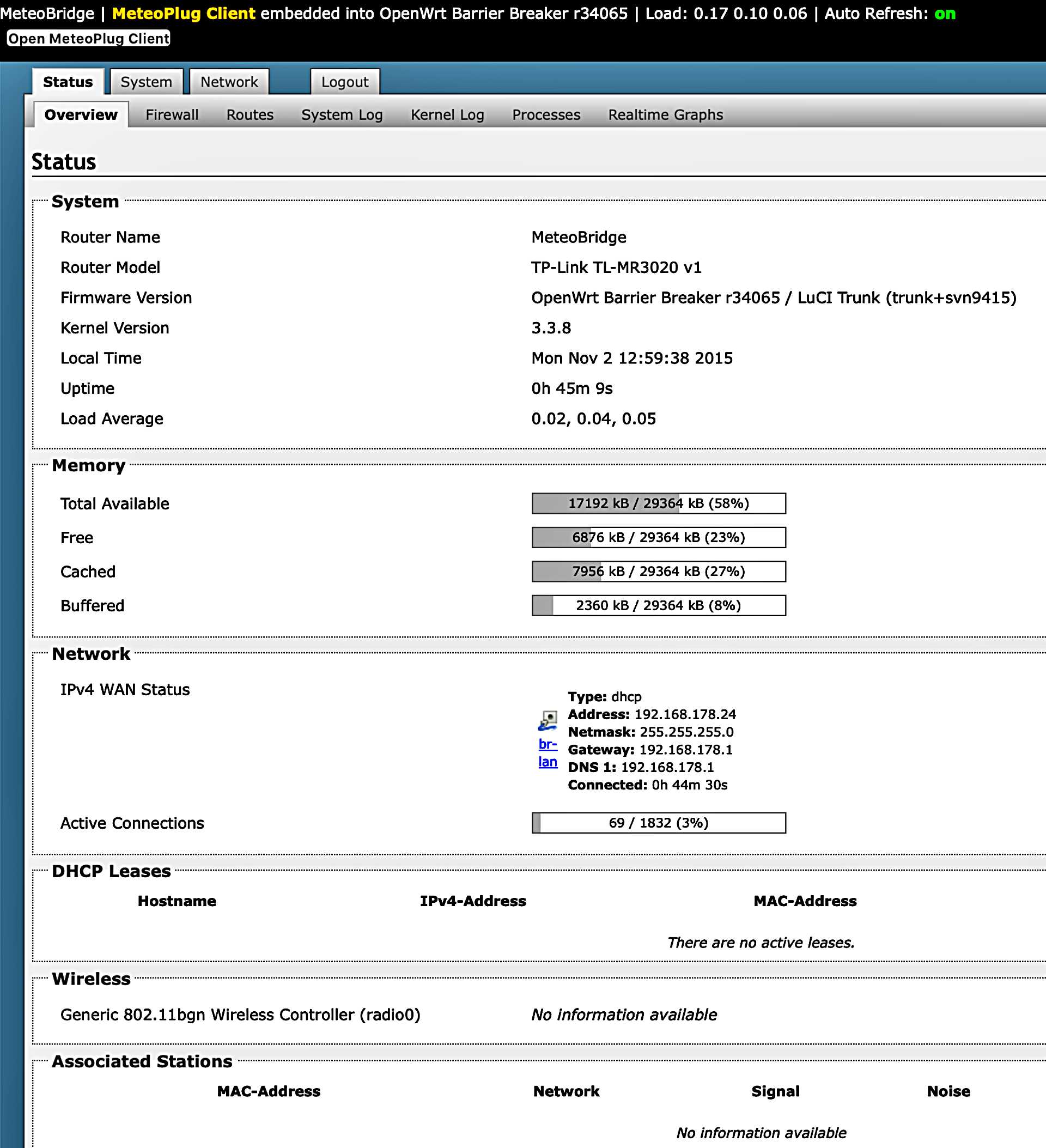Click the Logout tab
The width and height of the screenshot is (1046, 1148).
coord(344,82)
